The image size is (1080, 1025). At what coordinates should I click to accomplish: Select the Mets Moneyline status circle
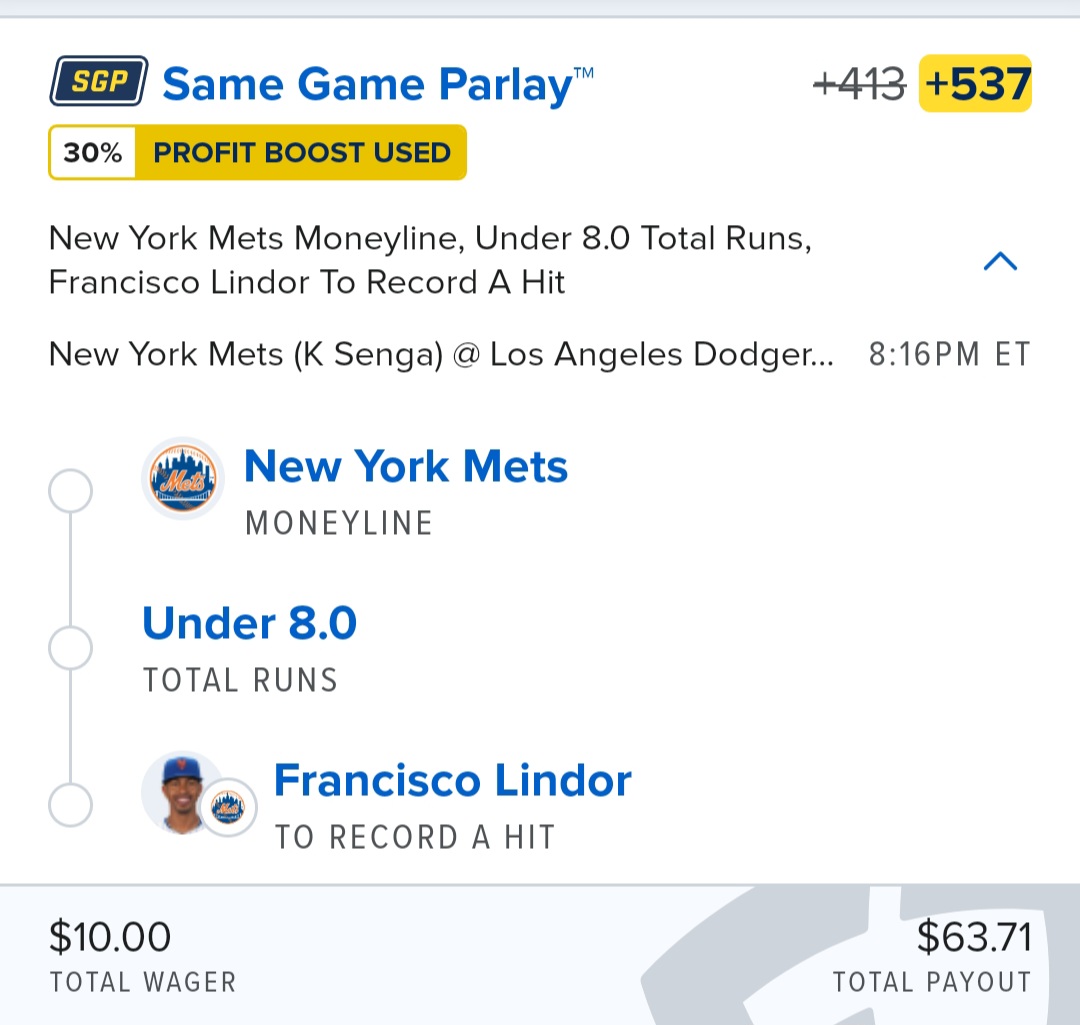pos(70,491)
